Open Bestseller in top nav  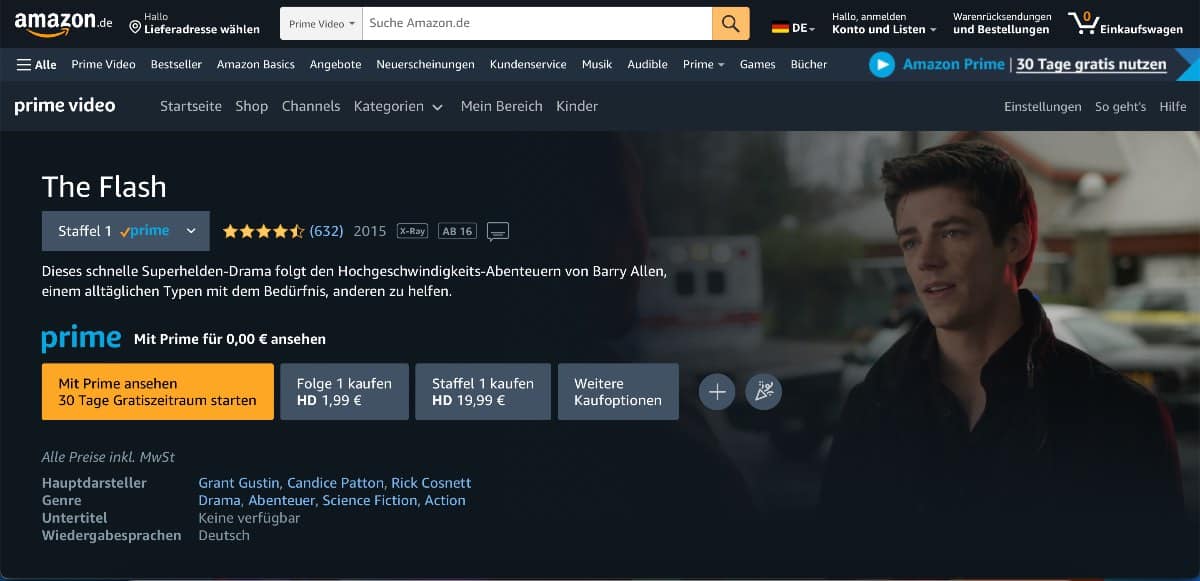point(176,64)
